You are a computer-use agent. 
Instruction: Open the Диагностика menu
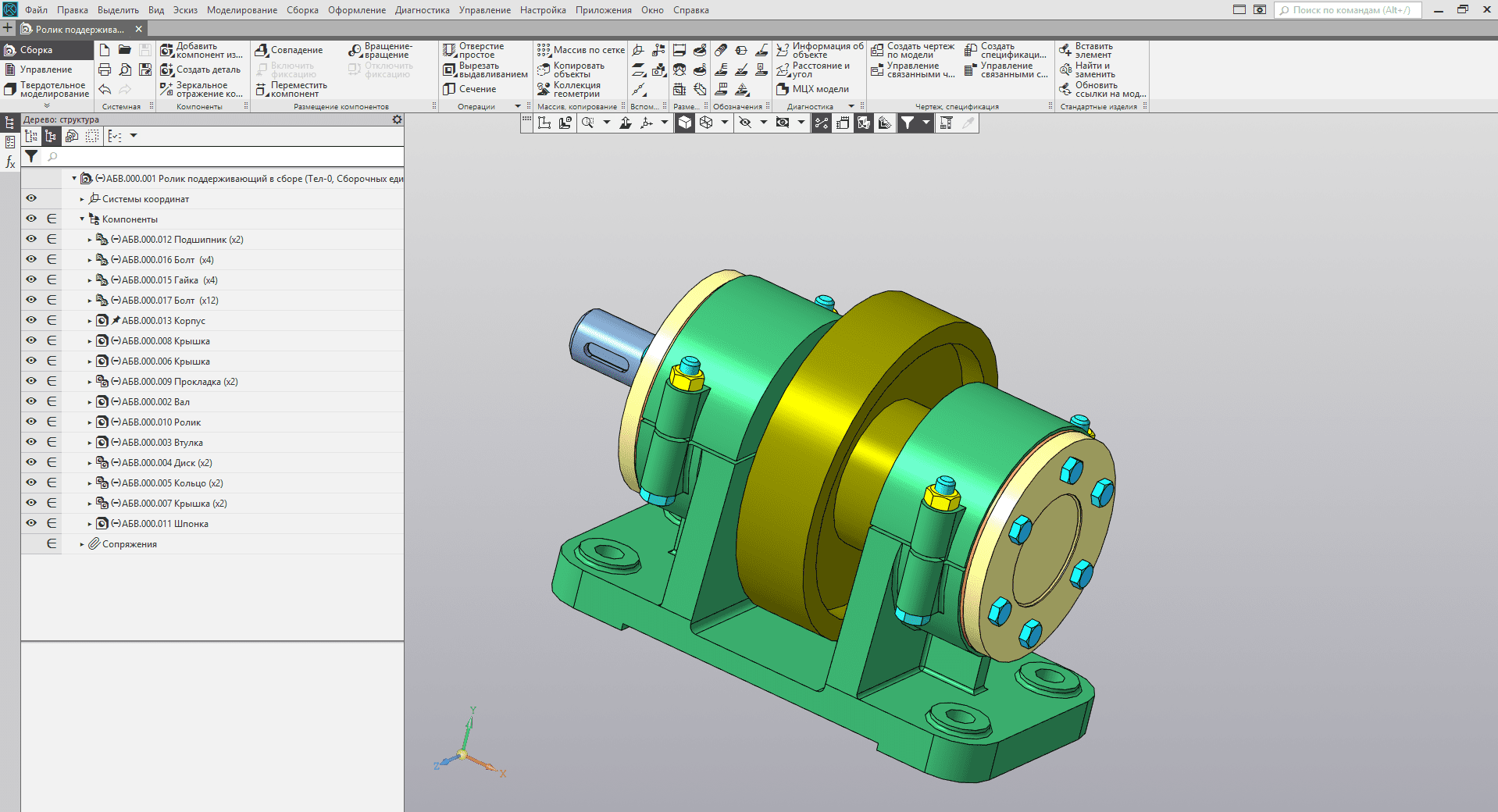tap(423, 10)
